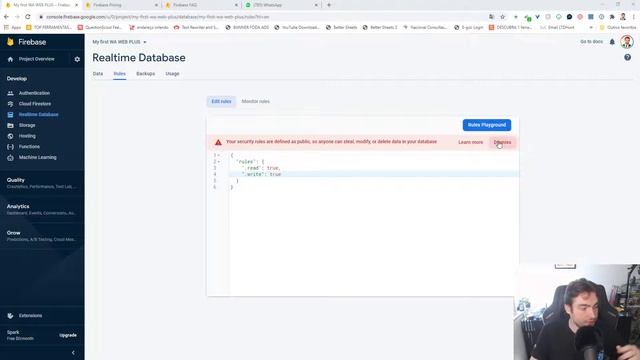Switch to the Data tab

coord(98,74)
